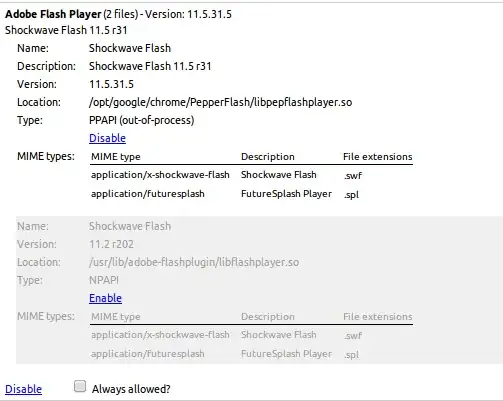Click greyed File extensions header in disabled table
The image size is (503, 401).
click(x=378, y=317)
